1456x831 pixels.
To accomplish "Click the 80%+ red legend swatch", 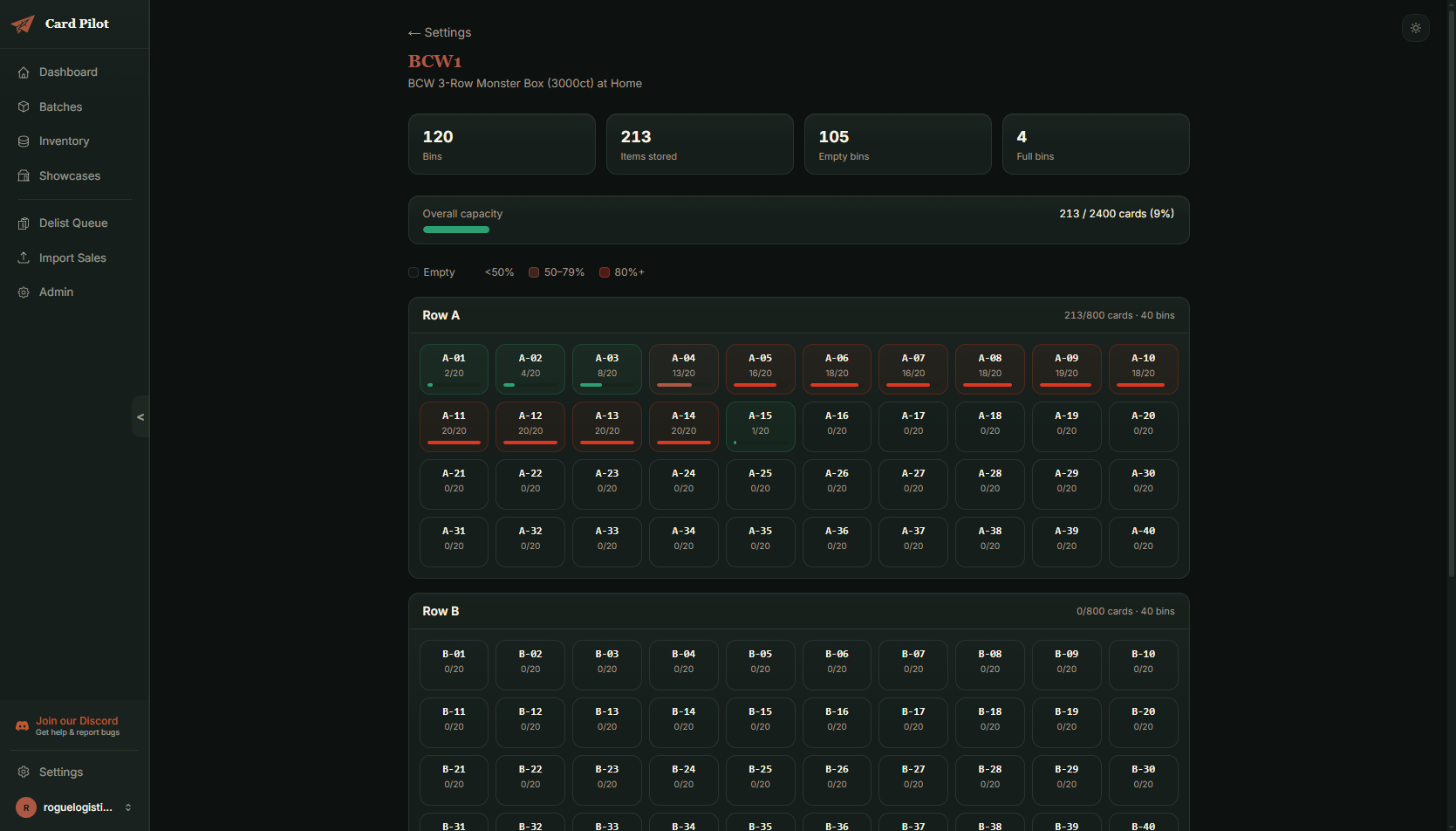I will [605, 272].
